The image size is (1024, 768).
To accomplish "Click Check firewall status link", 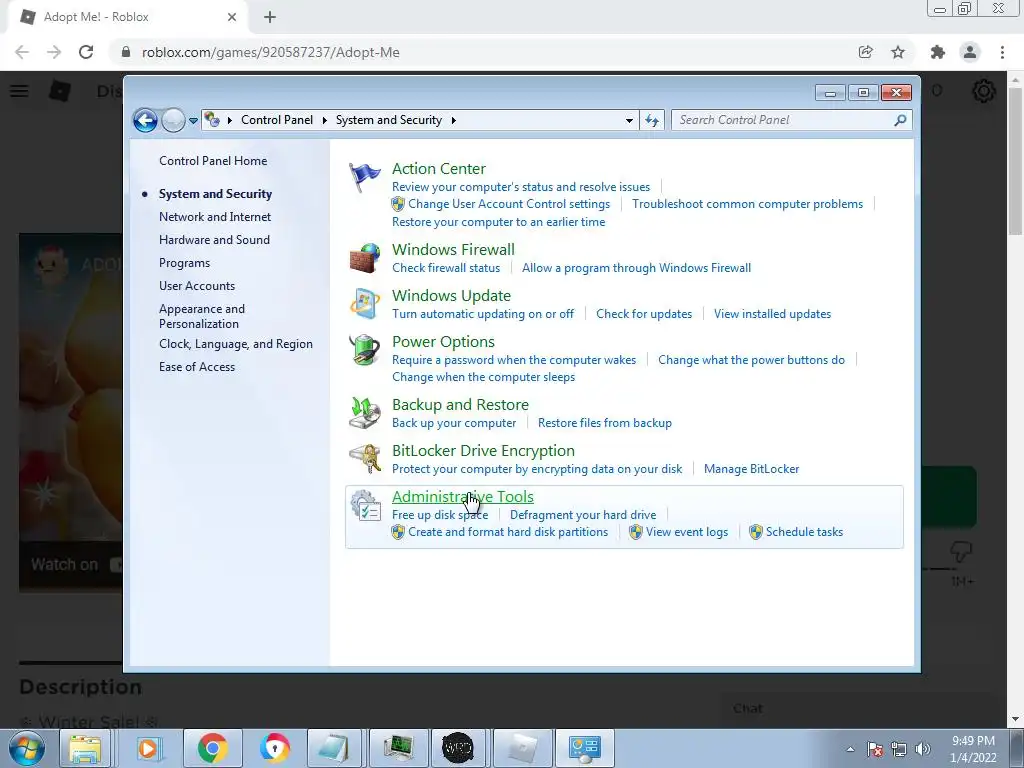I will (x=446, y=268).
